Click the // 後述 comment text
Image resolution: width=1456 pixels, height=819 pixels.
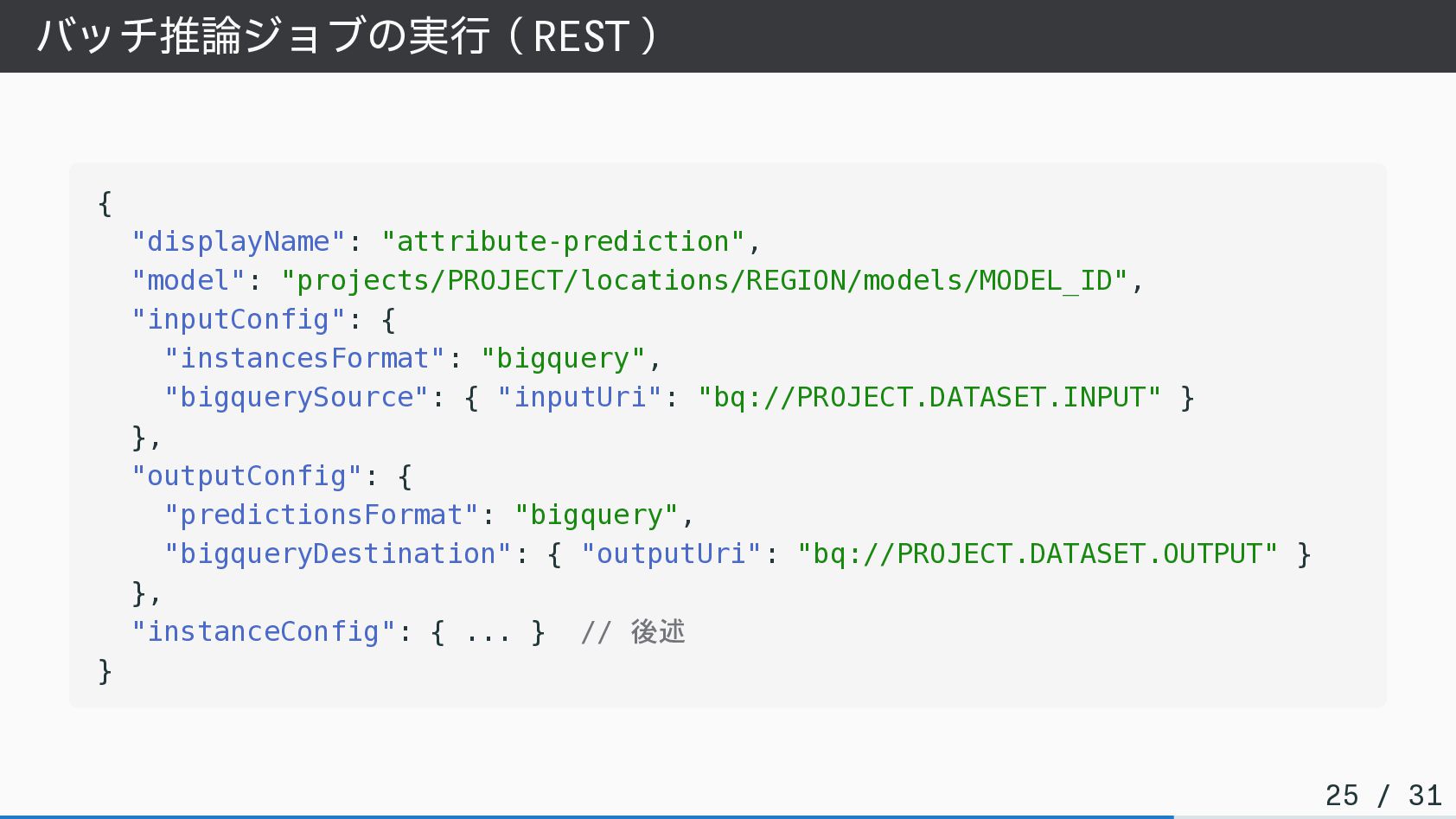click(634, 631)
